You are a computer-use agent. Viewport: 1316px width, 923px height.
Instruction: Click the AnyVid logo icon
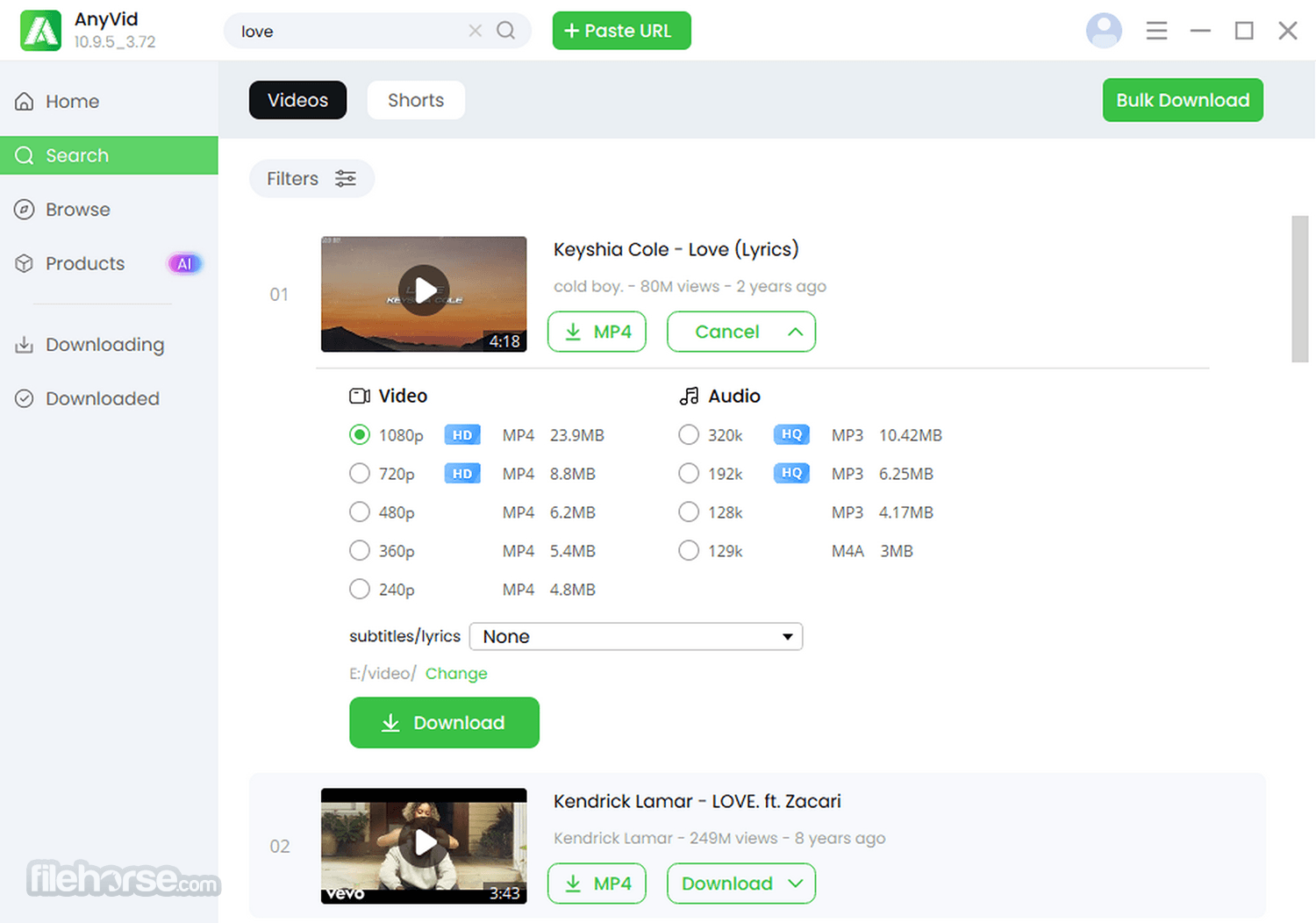41,31
